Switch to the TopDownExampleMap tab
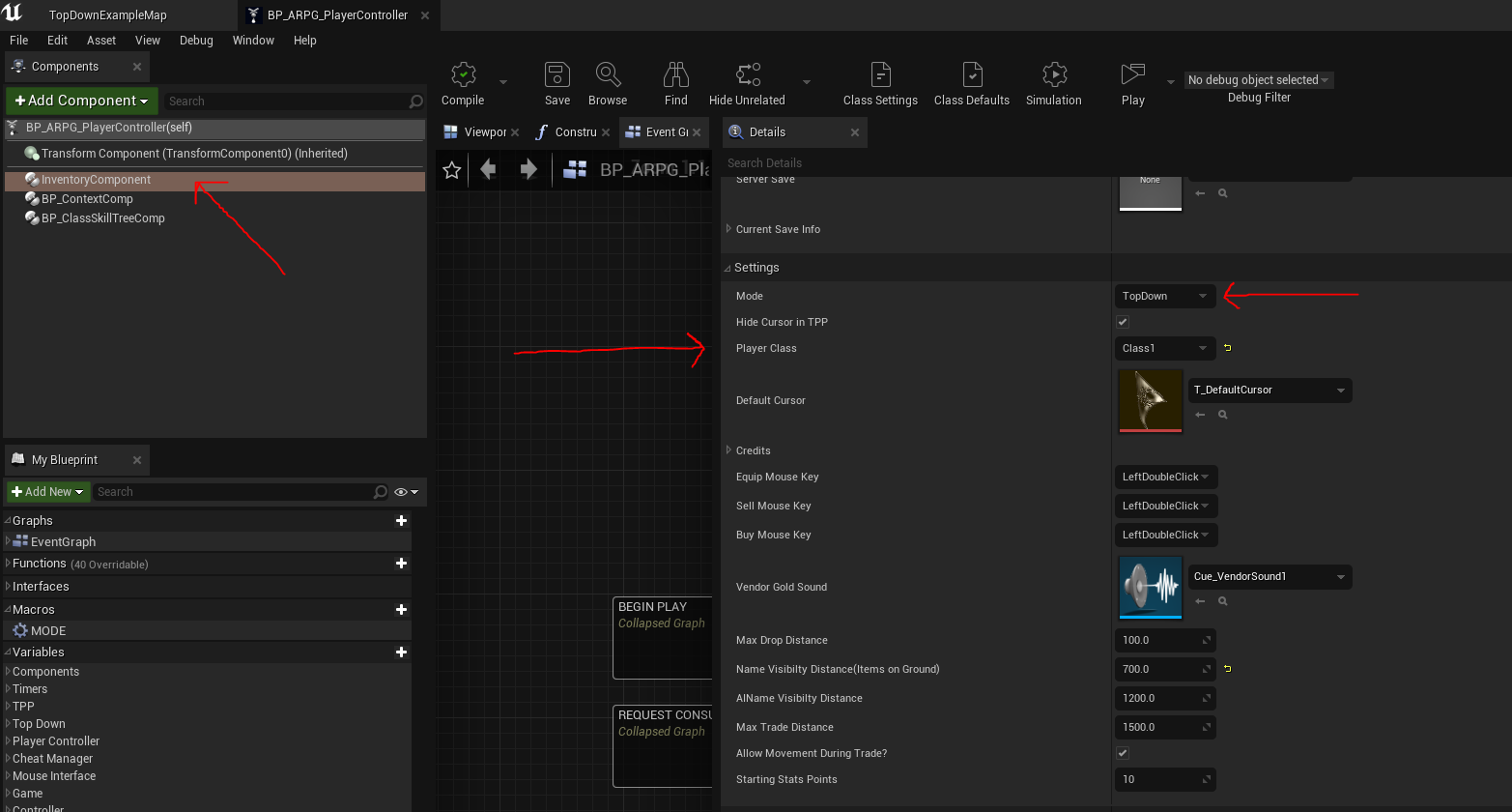 point(108,15)
